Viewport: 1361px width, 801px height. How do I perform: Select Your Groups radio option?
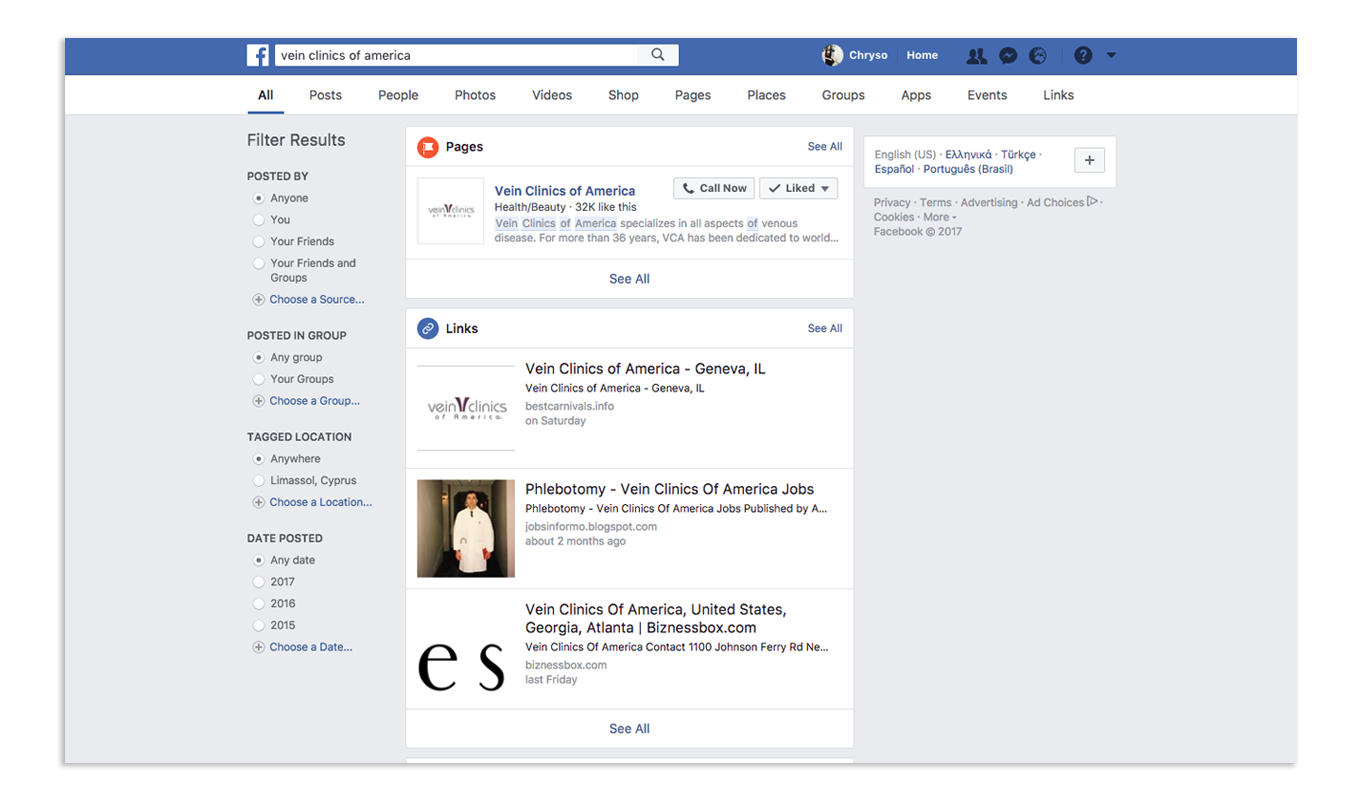coord(259,379)
